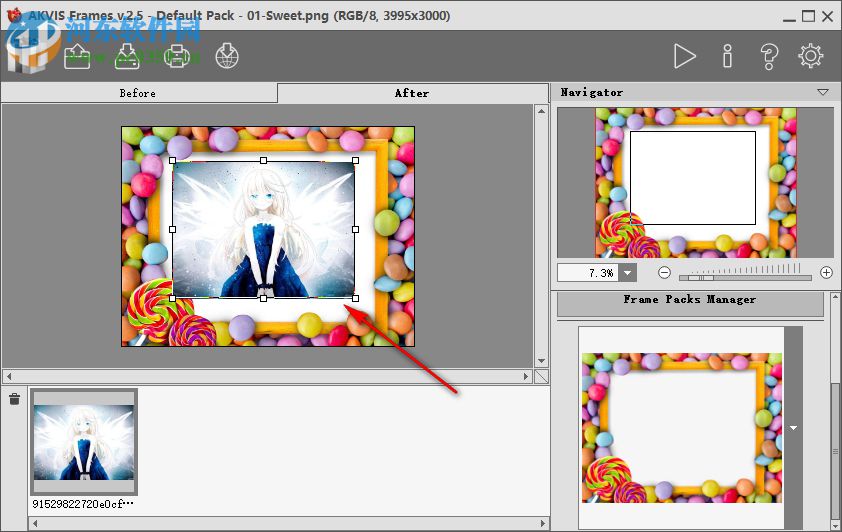Click settings panel scroll up arrow
The image size is (842, 532).
(x=835, y=297)
